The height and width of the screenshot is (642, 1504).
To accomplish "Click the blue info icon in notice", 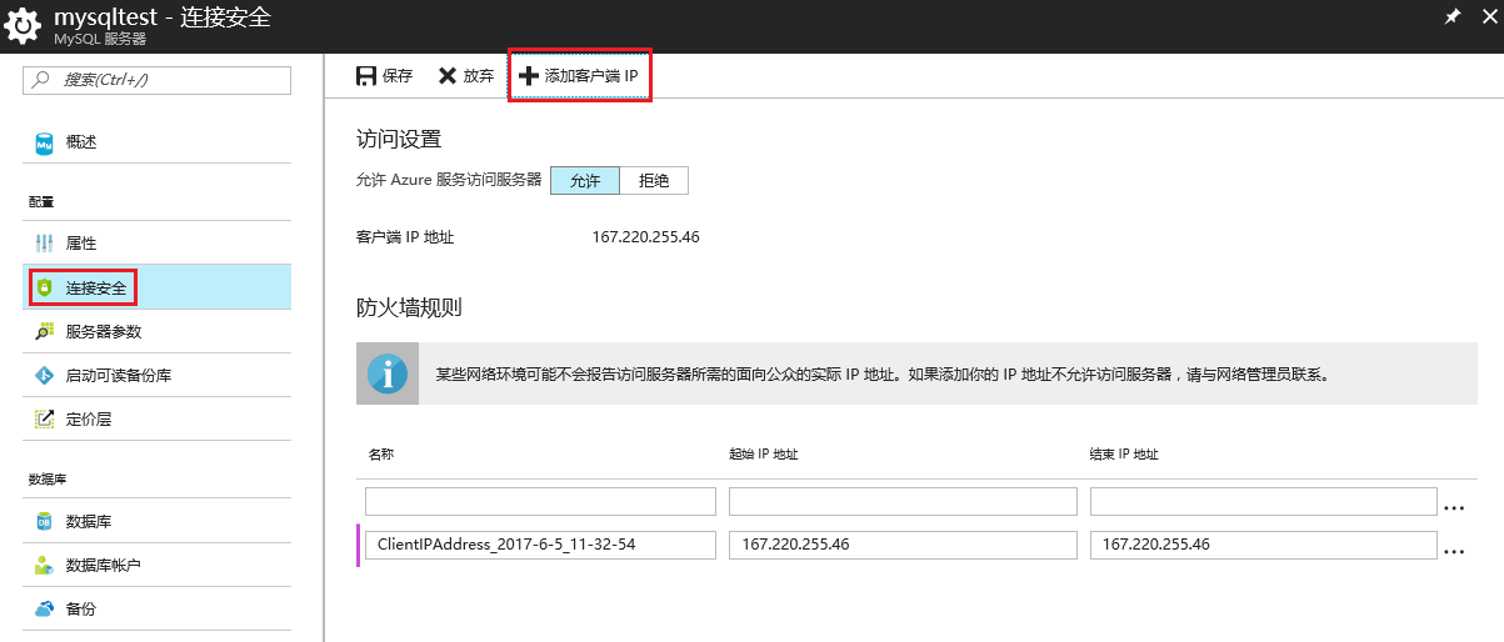I will tap(387, 374).
